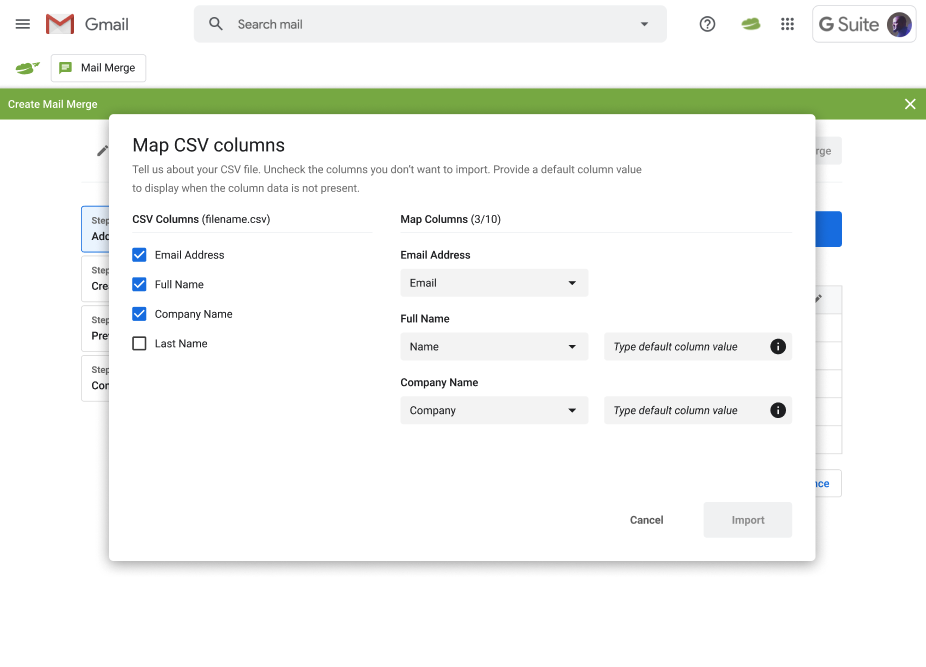The width and height of the screenshot is (926, 667).
Task: Open the Help question mark icon
Action: click(707, 24)
